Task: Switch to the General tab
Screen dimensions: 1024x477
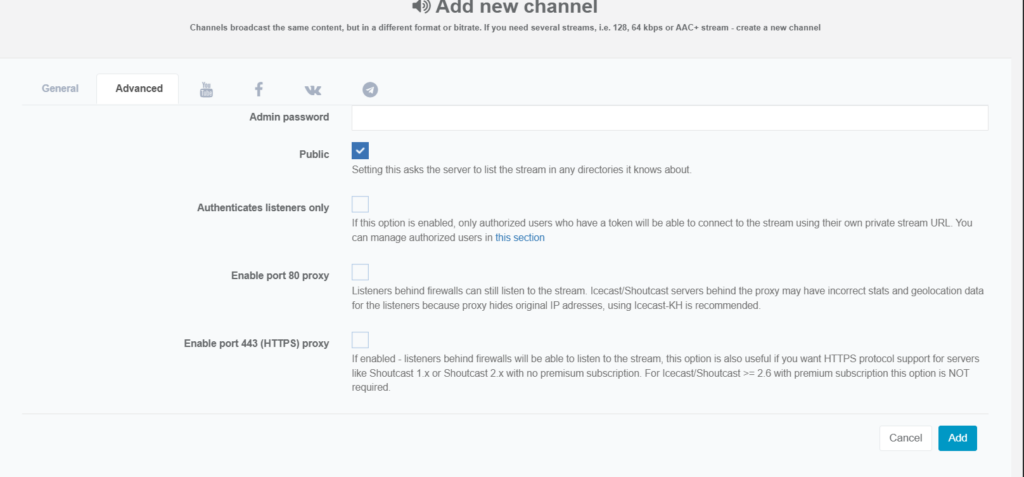Action: [60, 88]
